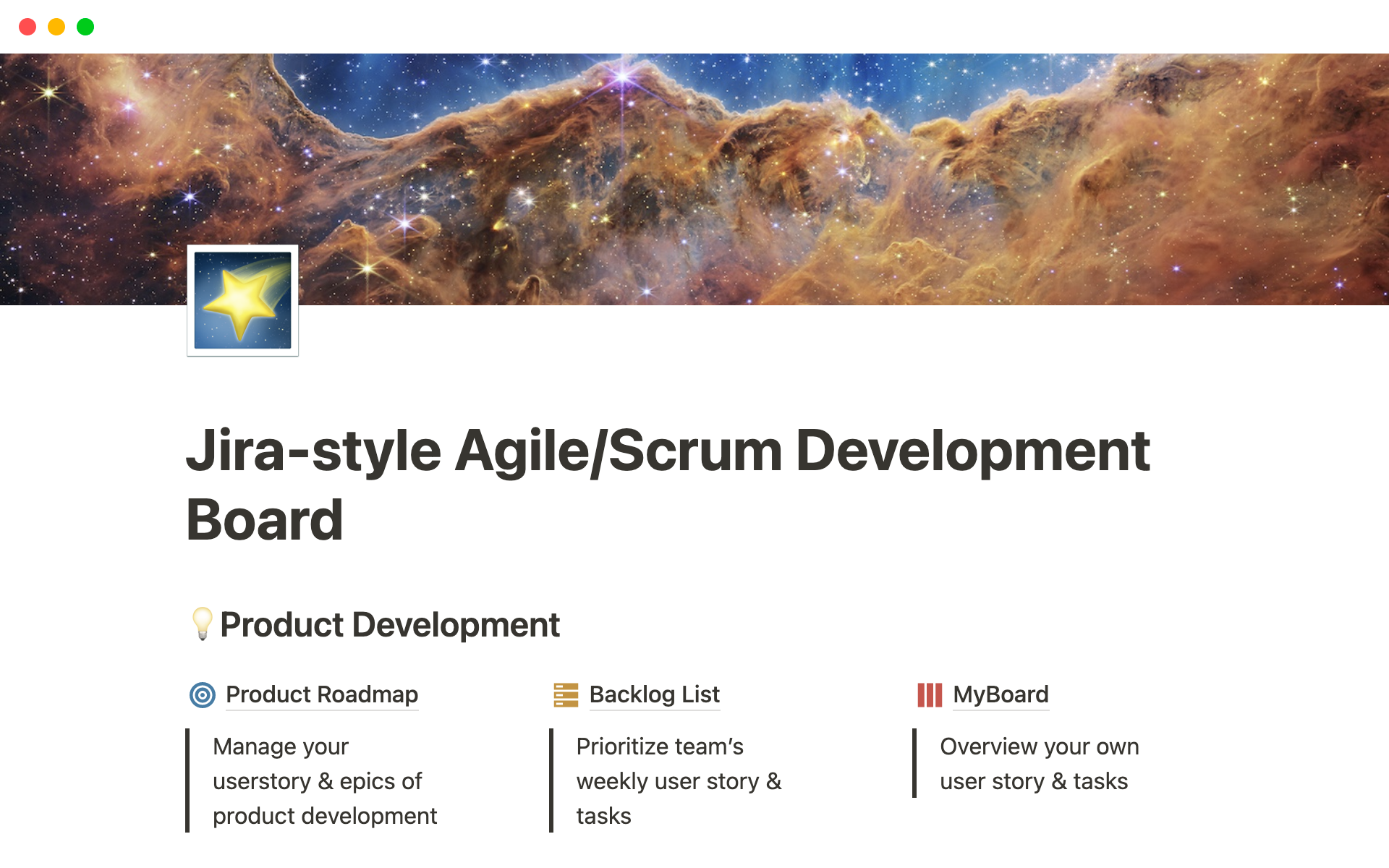
Task: Click the 'Prioritize team's weekly user story' quote text
Action: 678,781
